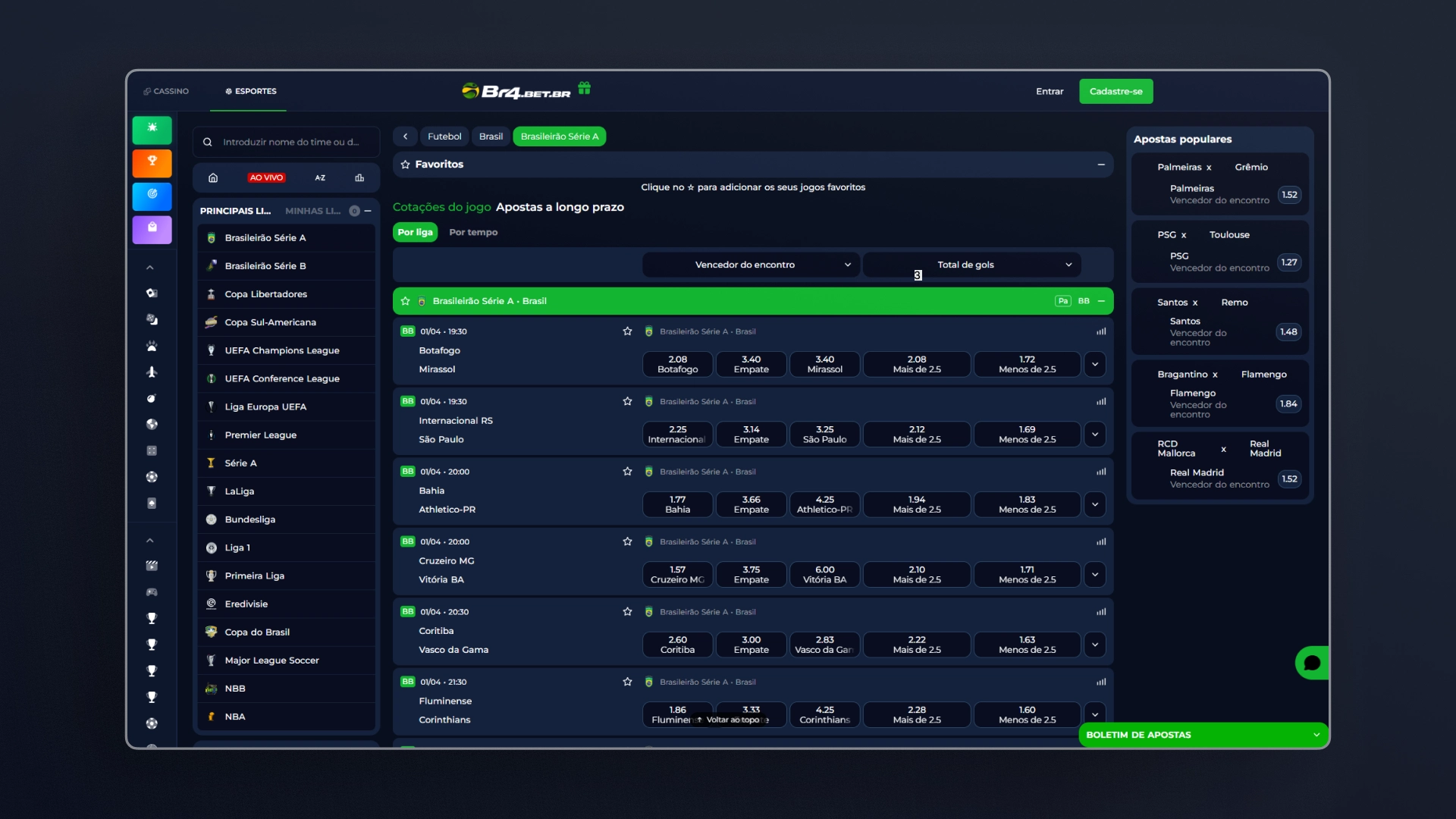1456x819 pixels.
Task: Favorite the Cruzeiro MG vs Vitória BA match
Action: 627,541
